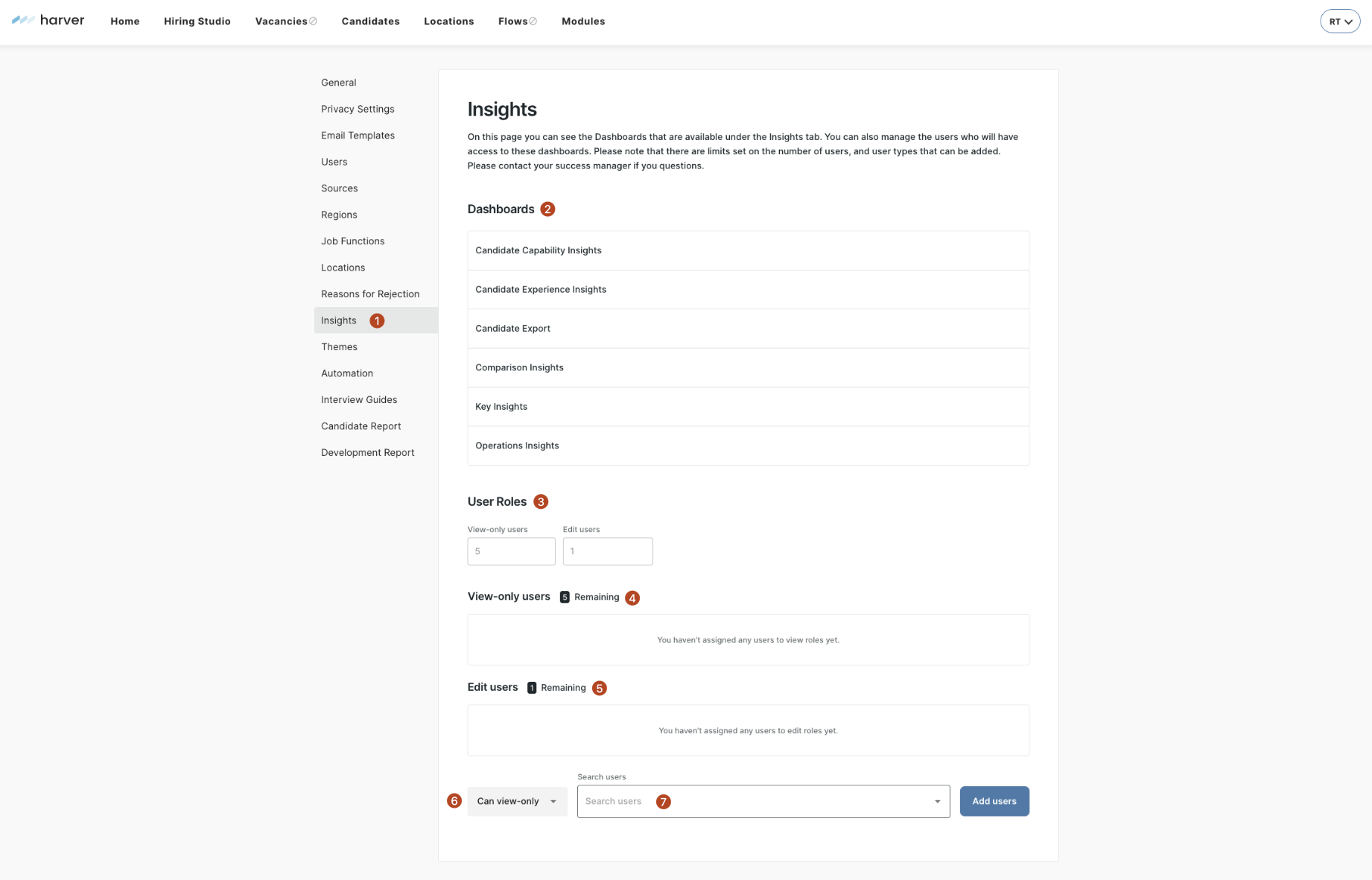Select the Operations Insights dashboard row
Image resolution: width=1372 pixels, height=880 pixels.
point(517,446)
